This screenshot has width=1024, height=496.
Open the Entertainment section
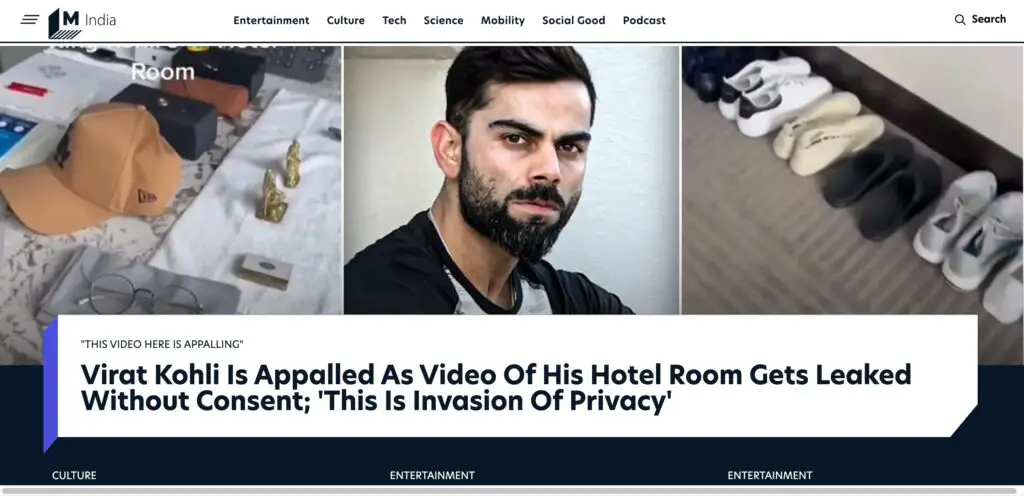pos(271,20)
